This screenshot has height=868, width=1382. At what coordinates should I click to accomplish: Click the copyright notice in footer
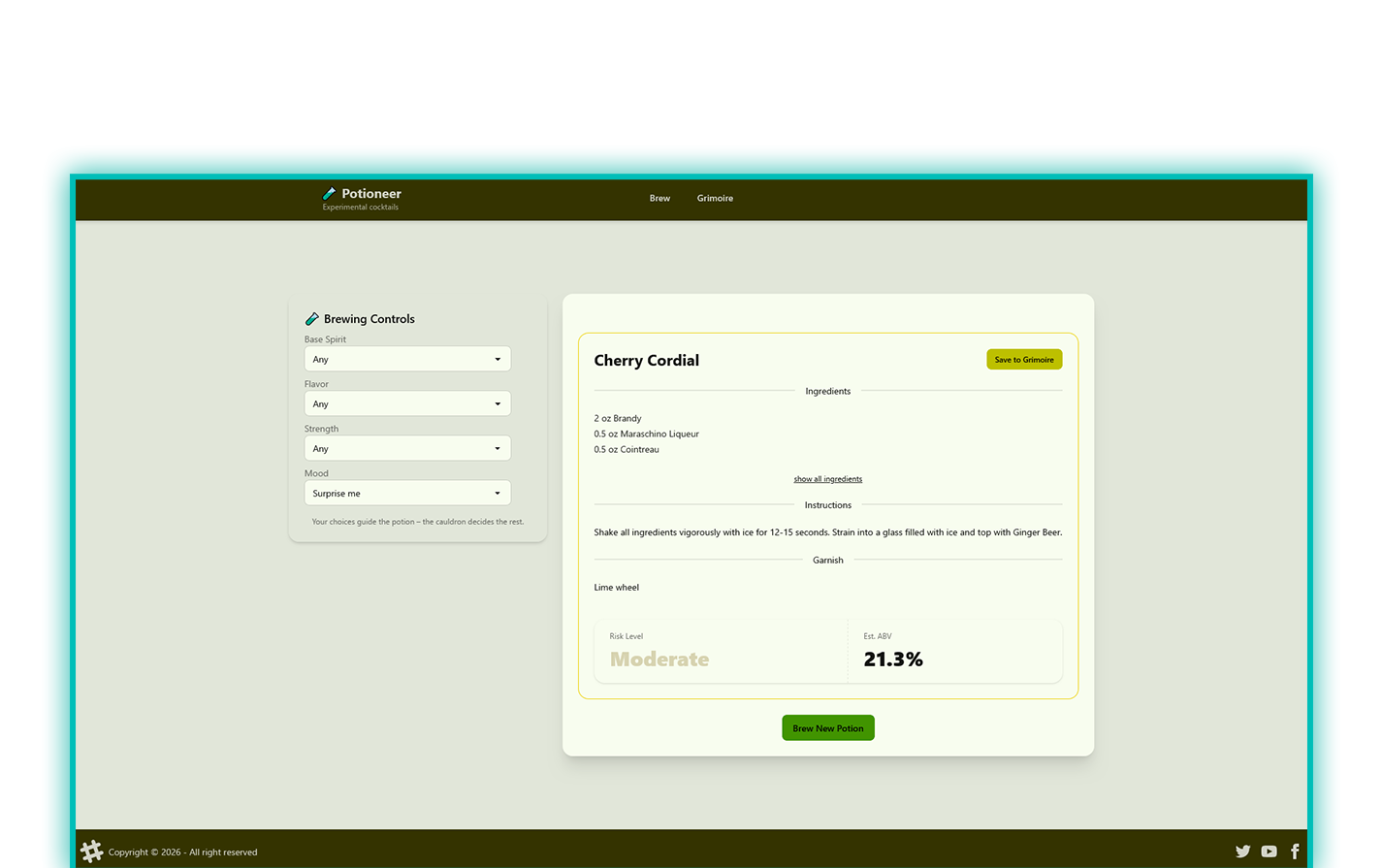(183, 852)
